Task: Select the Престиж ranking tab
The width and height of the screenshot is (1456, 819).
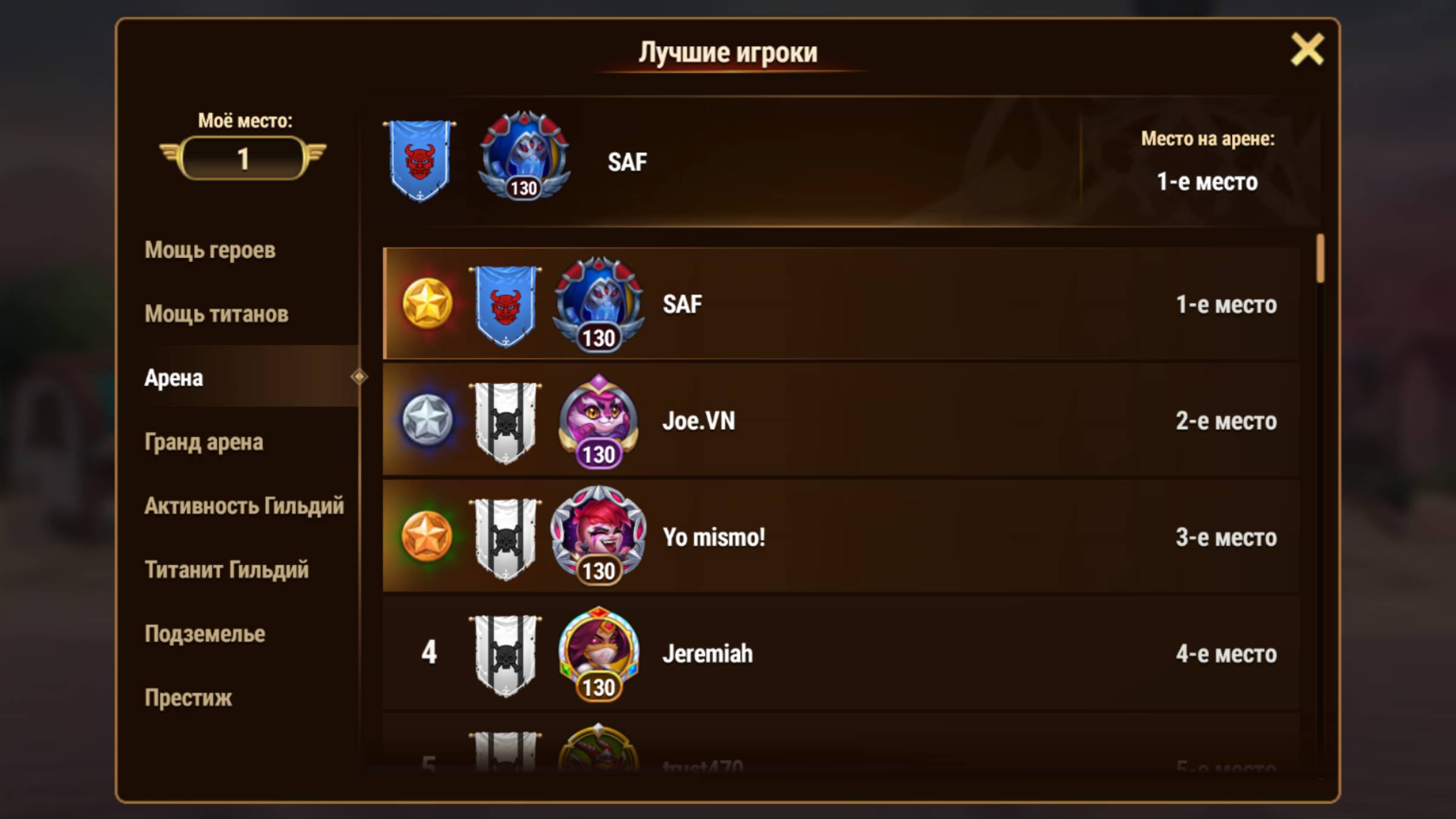Action: 188,698
